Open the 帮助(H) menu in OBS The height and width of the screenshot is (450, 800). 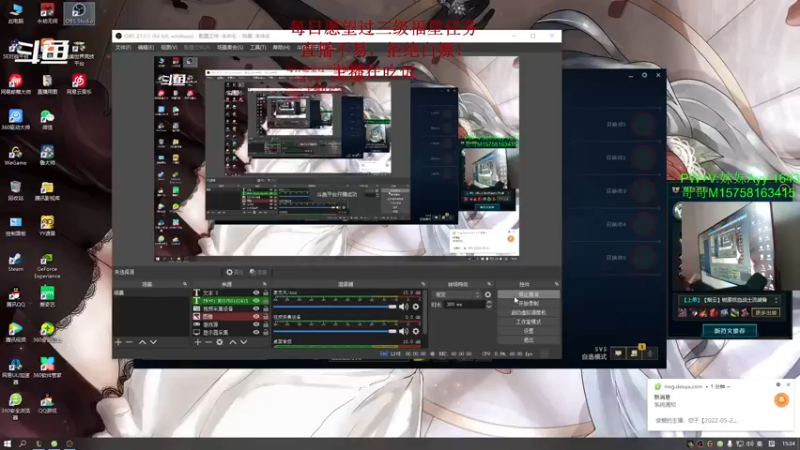(x=281, y=47)
